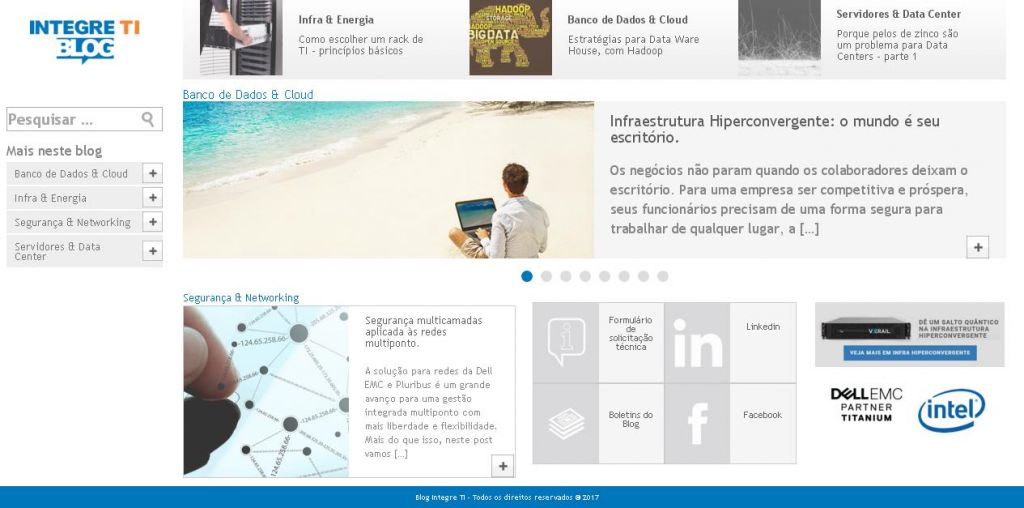
Task: Click the server rack thumbnail
Action: coord(241,37)
